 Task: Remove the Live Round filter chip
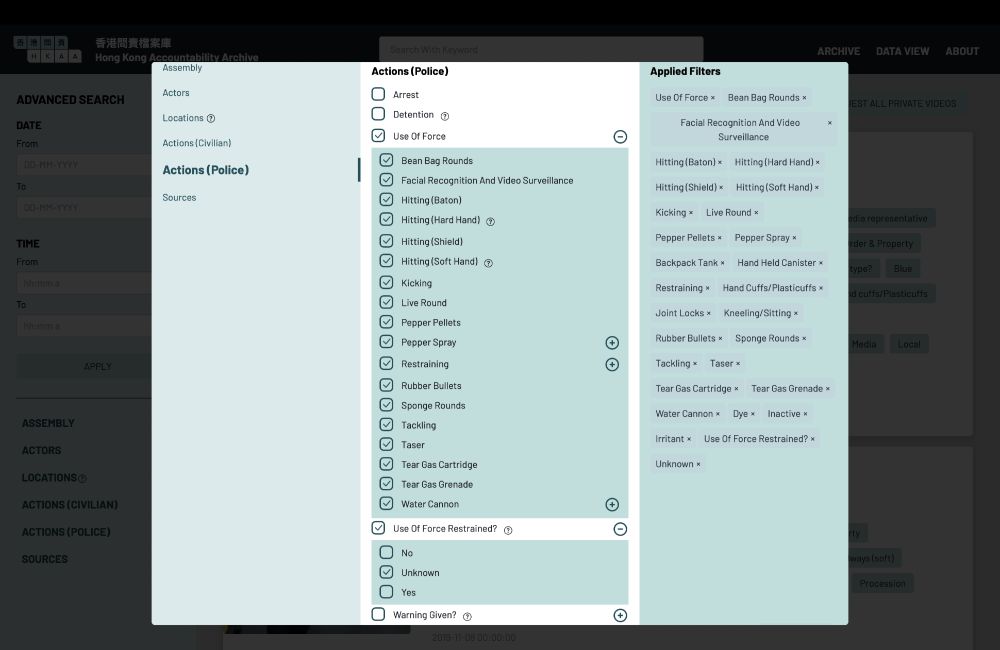click(756, 213)
